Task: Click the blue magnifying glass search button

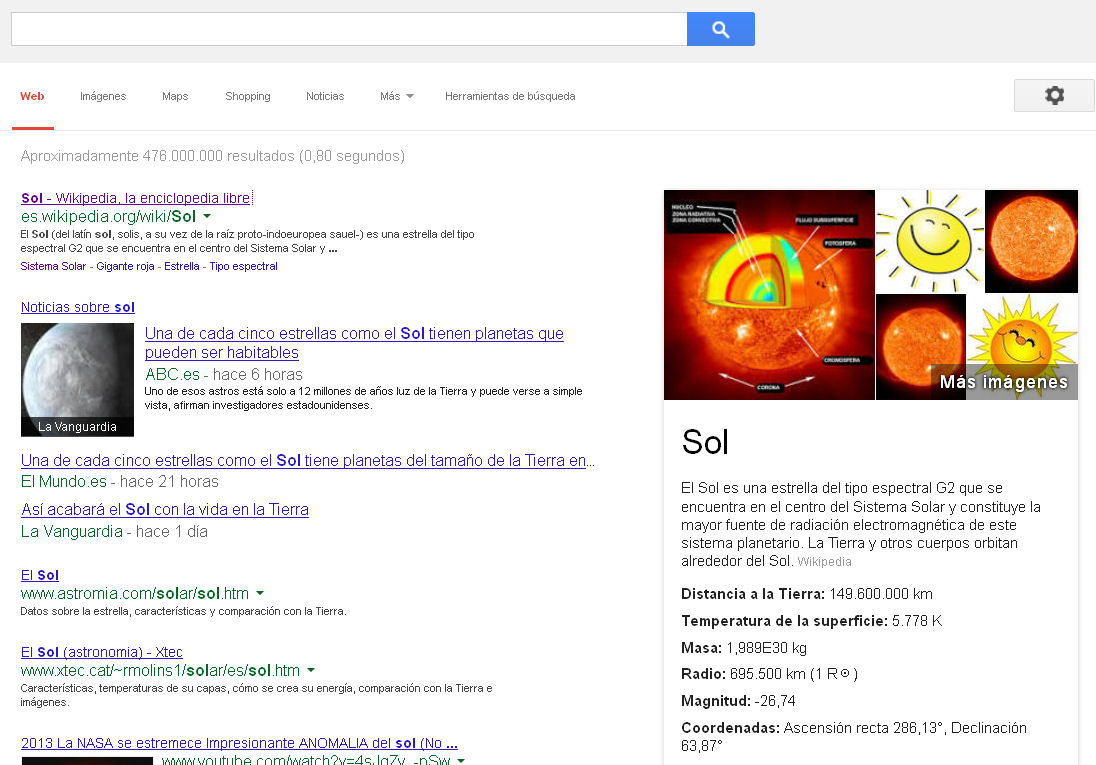Action: pyautogui.click(x=720, y=29)
